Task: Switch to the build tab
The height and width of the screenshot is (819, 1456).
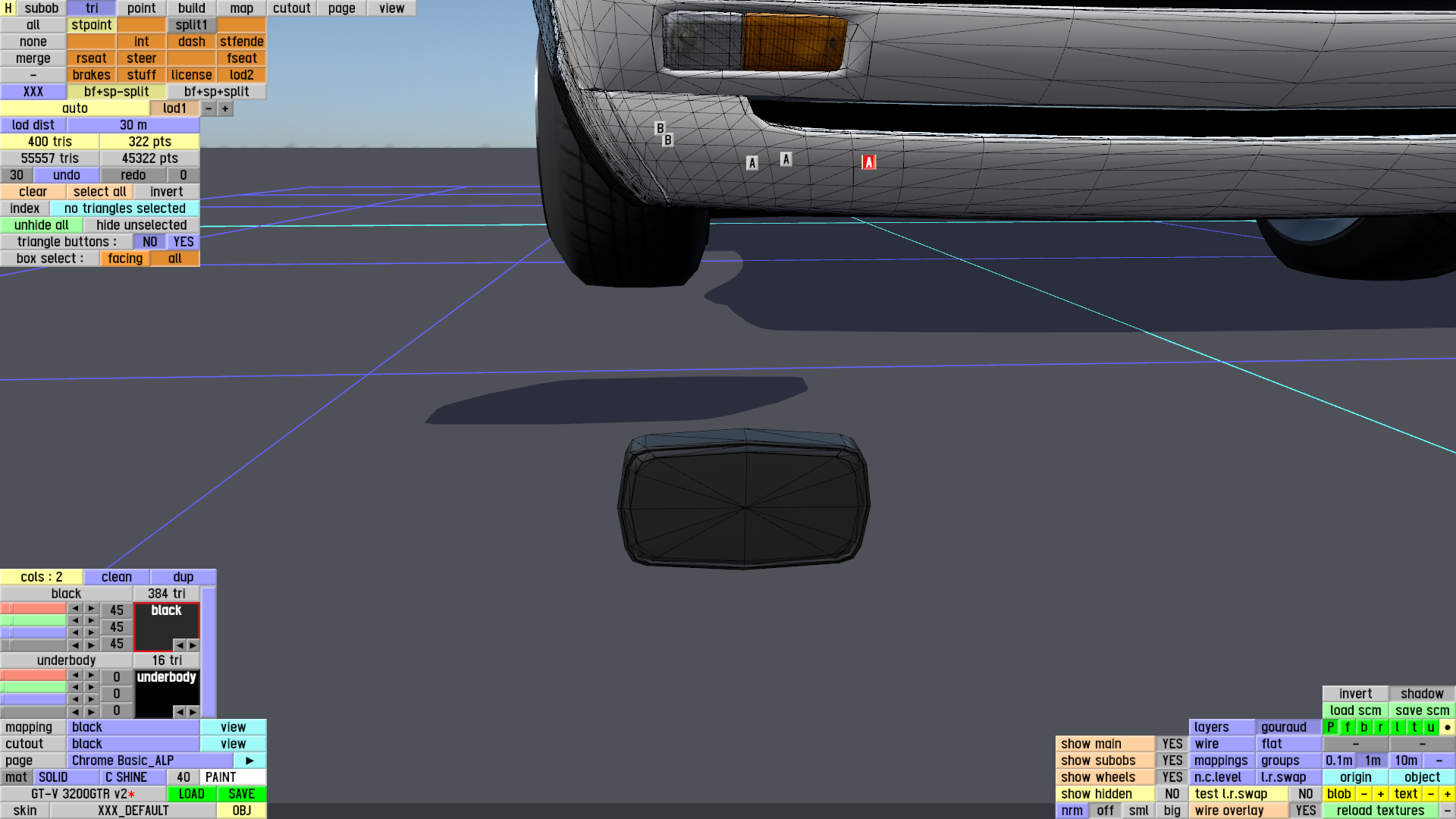Action: pyautogui.click(x=191, y=8)
